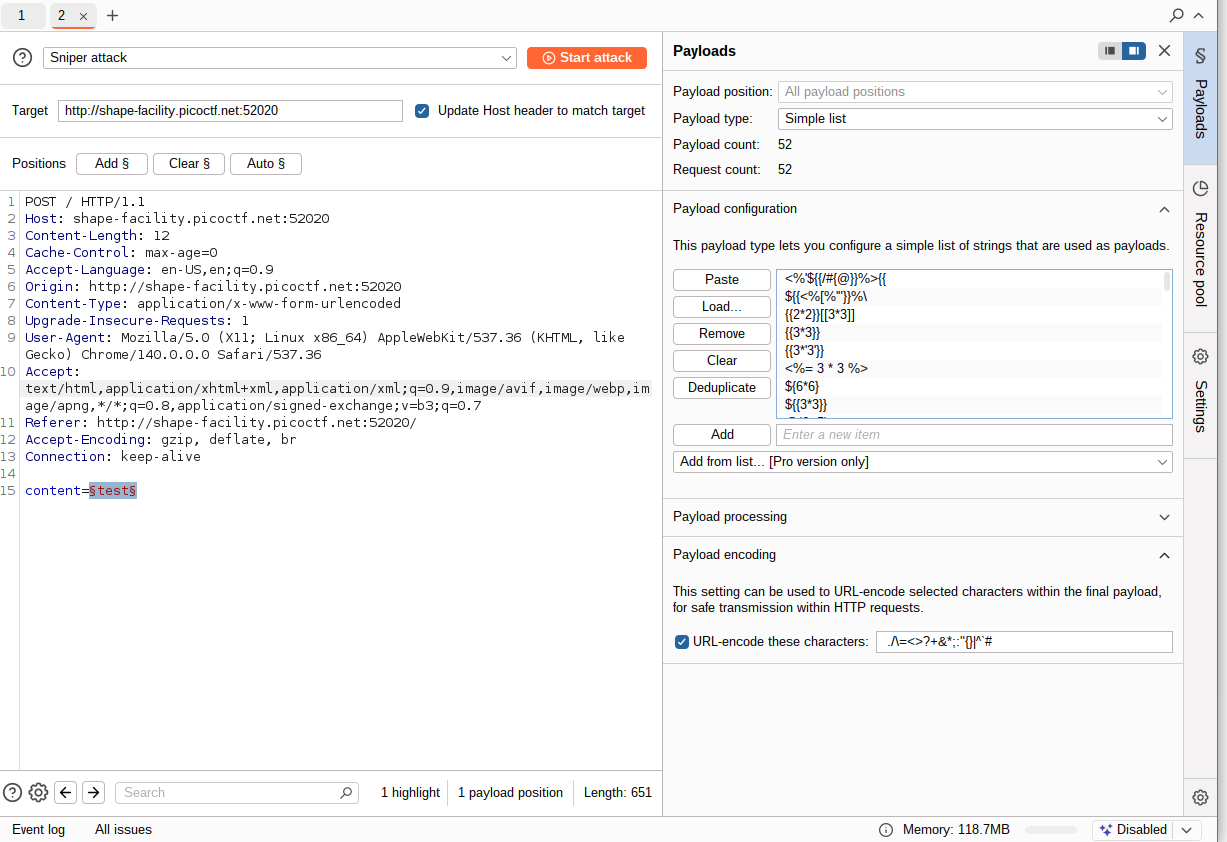Add a new Intruder tab
The height and width of the screenshot is (842, 1227).
(x=112, y=15)
